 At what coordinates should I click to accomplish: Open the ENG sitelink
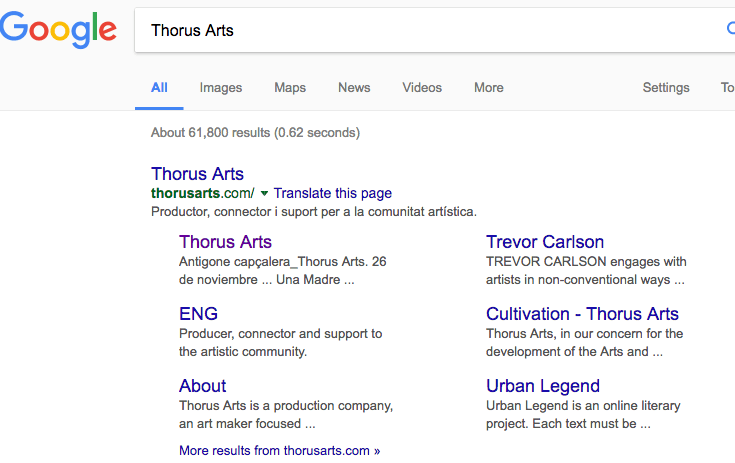[x=198, y=314]
